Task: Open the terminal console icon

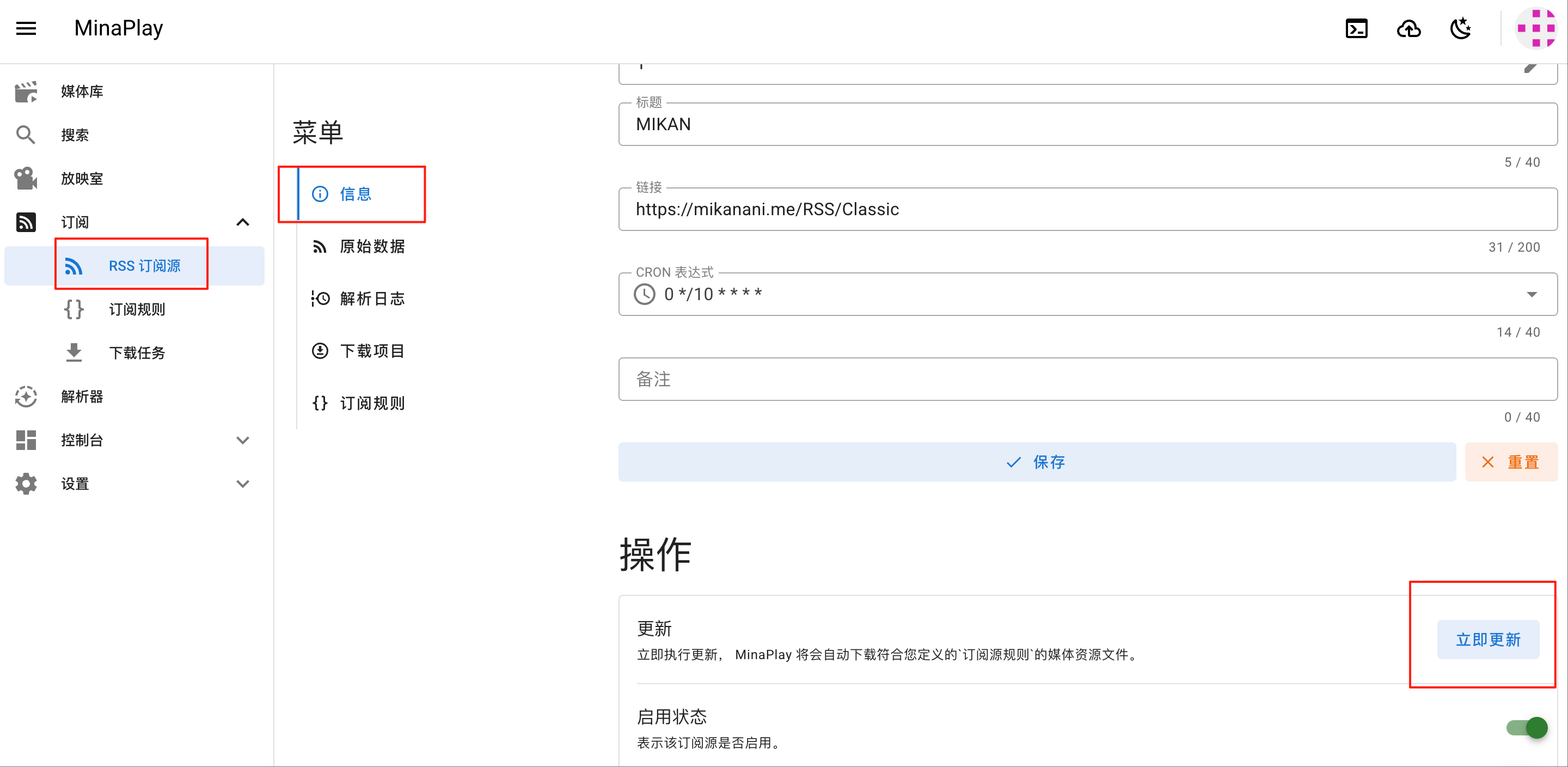Action: (1356, 29)
